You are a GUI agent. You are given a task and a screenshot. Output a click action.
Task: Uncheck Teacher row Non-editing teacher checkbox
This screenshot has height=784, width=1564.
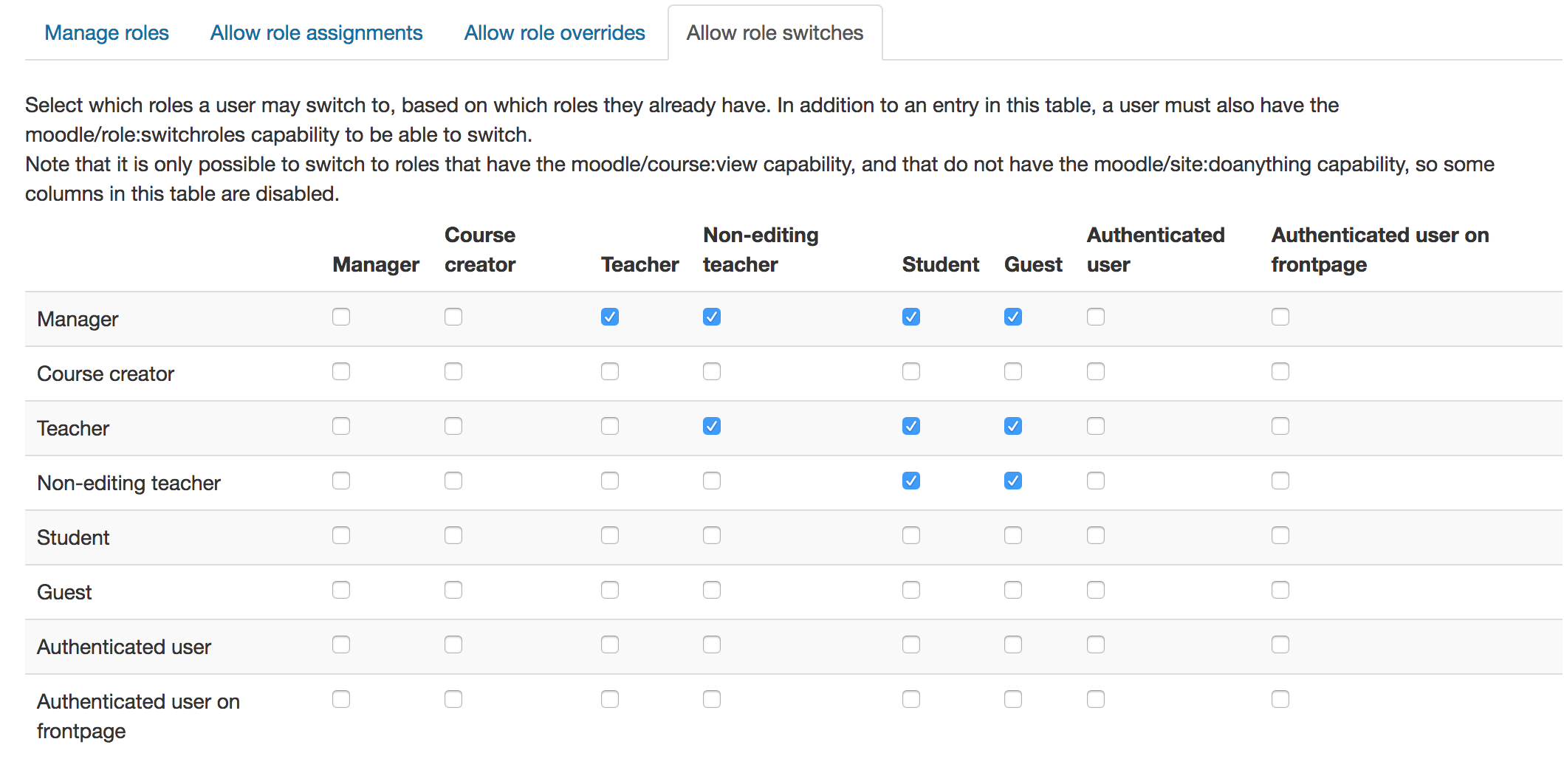(712, 427)
